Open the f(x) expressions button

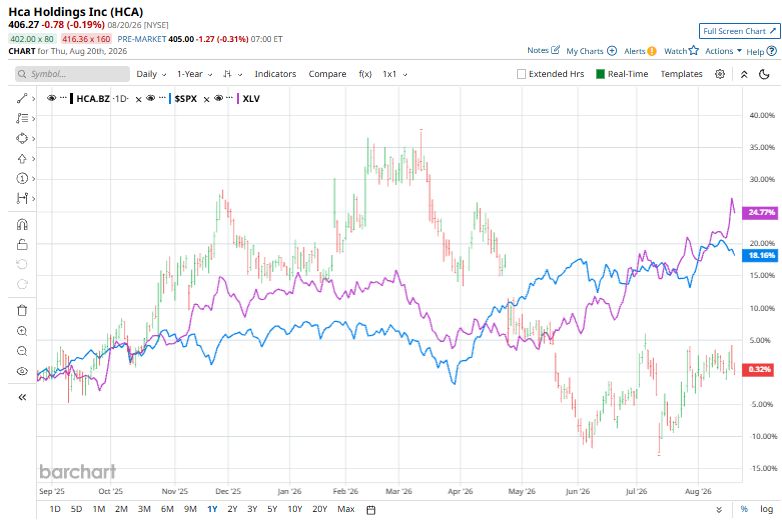pyautogui.click(x=365, y=74)
